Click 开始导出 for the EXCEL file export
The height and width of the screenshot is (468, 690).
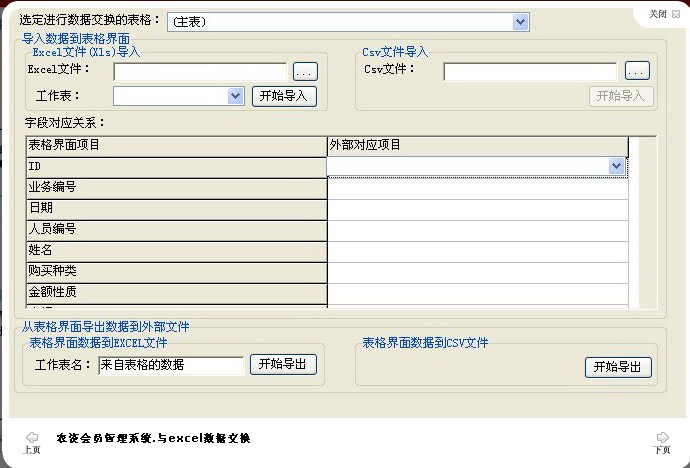coord(283,364)
